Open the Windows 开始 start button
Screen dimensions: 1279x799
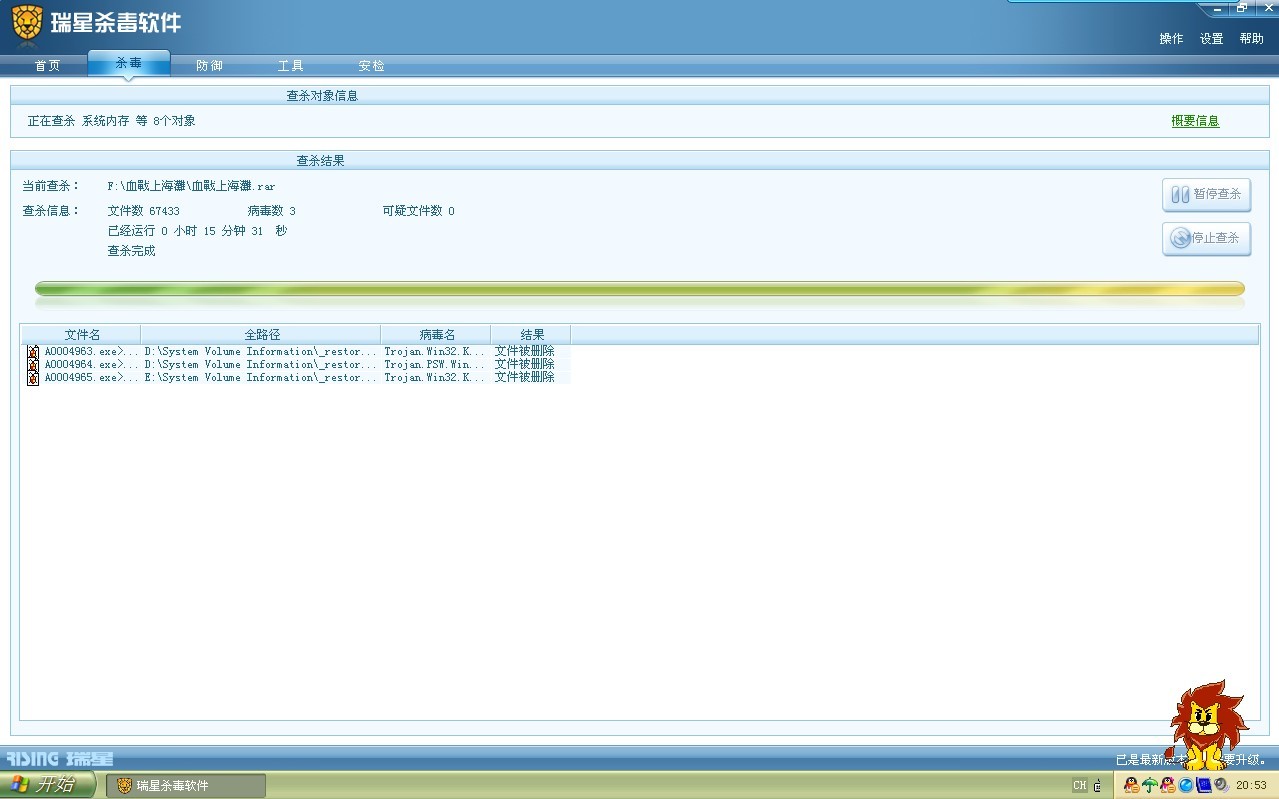tap(47, 785)
